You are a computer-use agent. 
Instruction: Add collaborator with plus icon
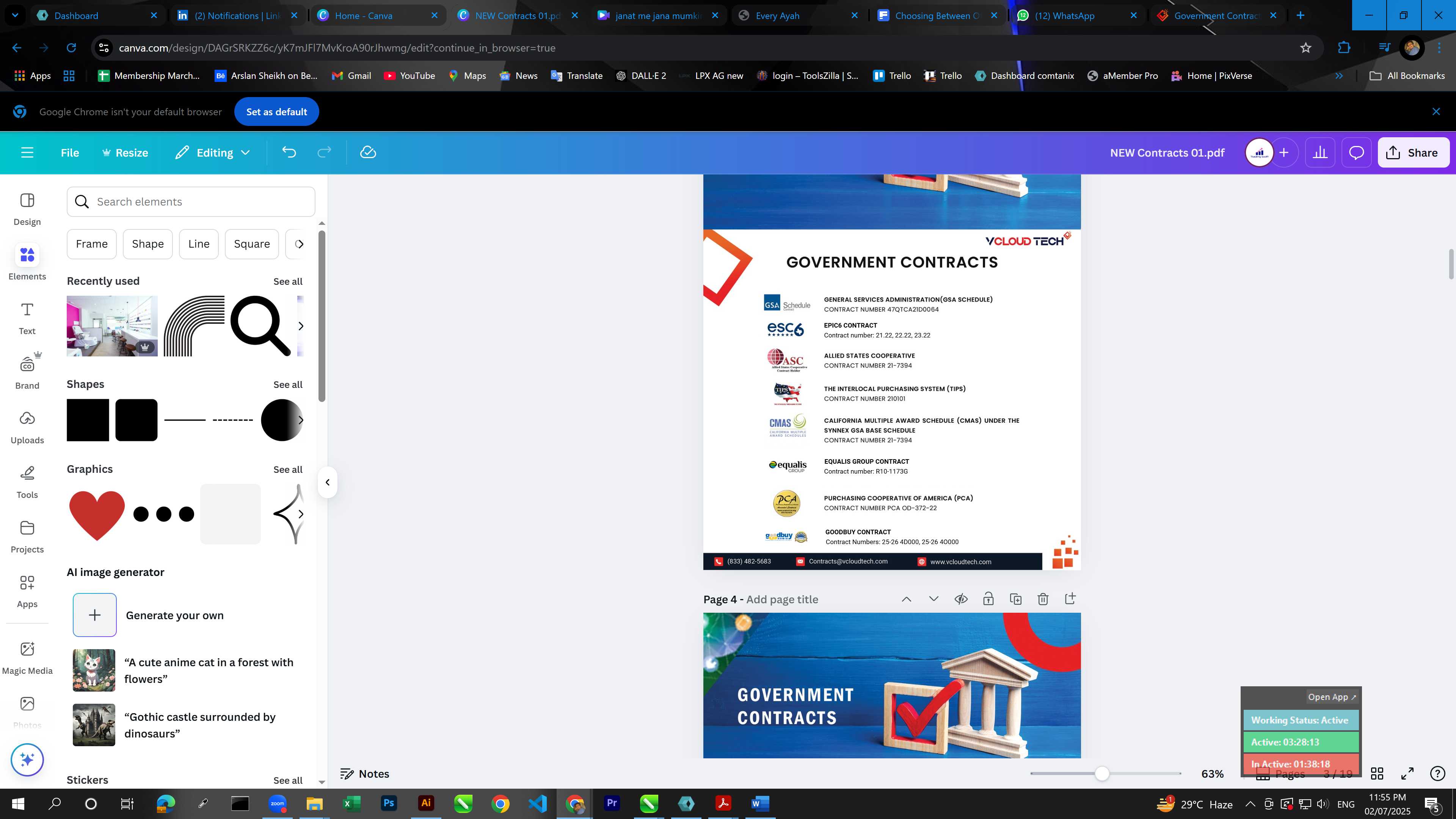(1284, 152)
